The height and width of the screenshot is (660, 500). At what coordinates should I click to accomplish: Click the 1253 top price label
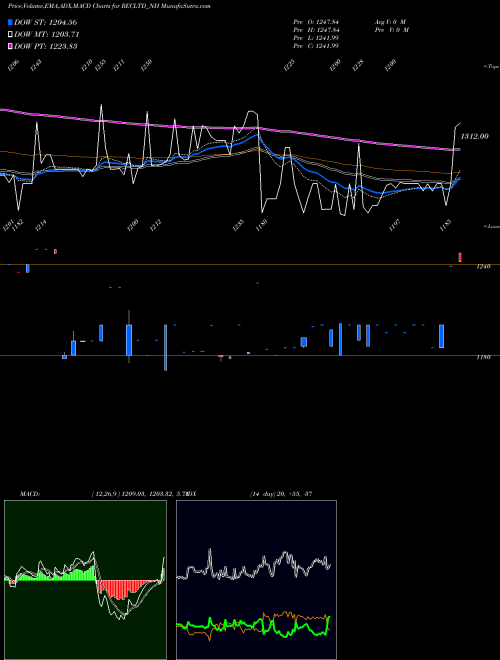point(100,65)
